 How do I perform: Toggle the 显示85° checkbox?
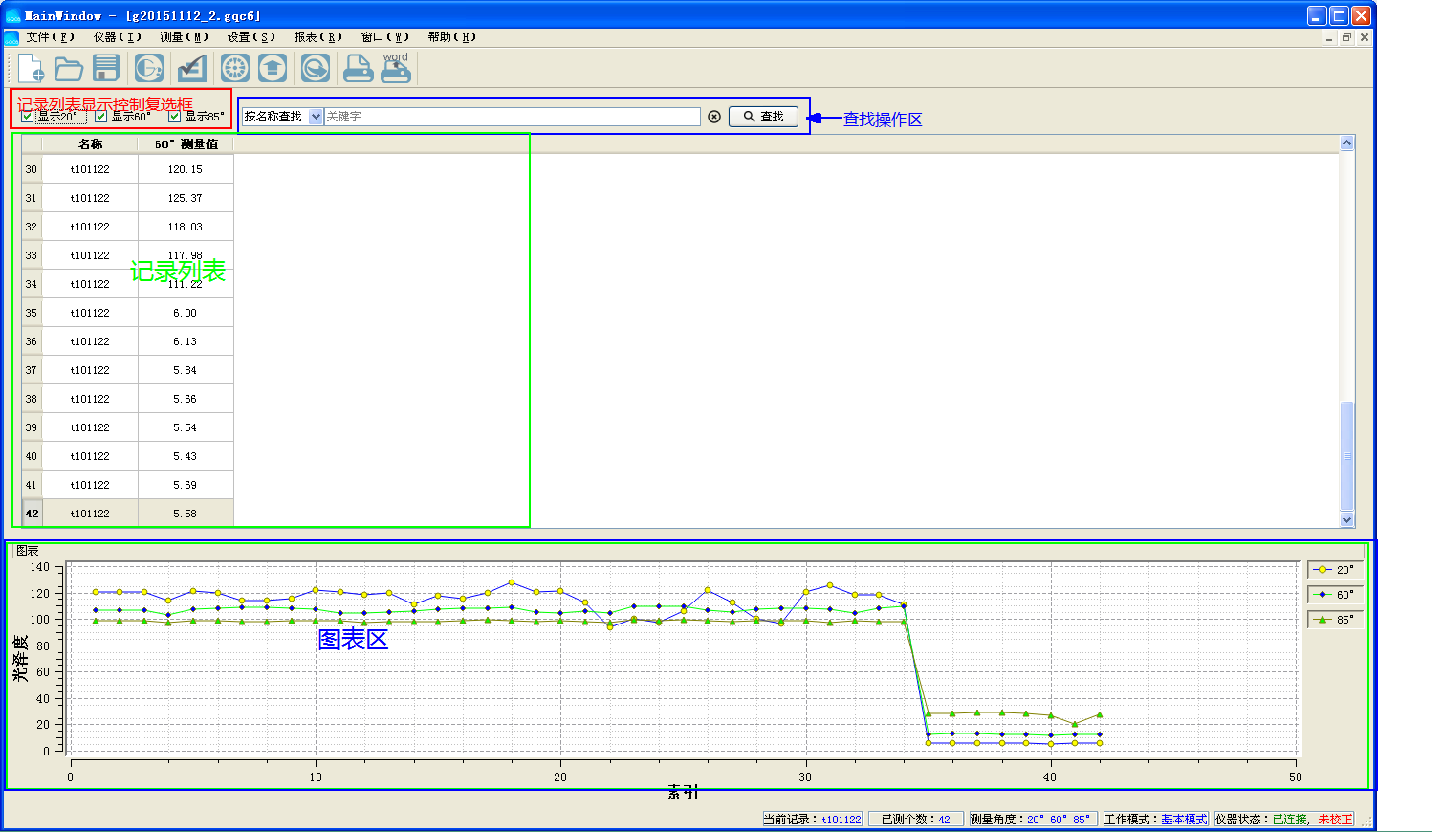(x=175, y=116)
